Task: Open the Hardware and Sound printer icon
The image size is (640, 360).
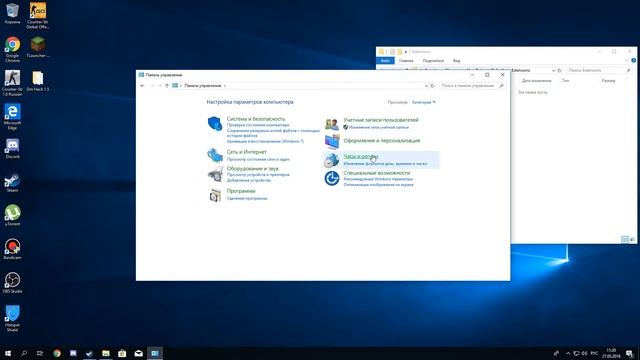Action: [x=215, y=174]
